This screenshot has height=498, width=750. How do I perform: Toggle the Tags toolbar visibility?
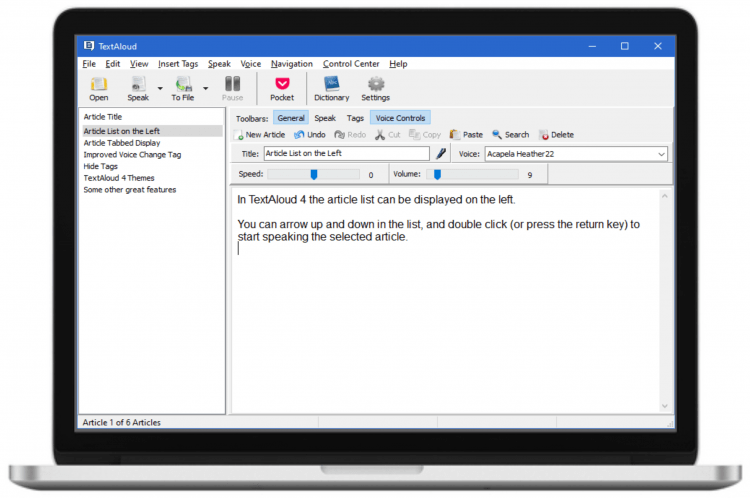coord(355,118)
